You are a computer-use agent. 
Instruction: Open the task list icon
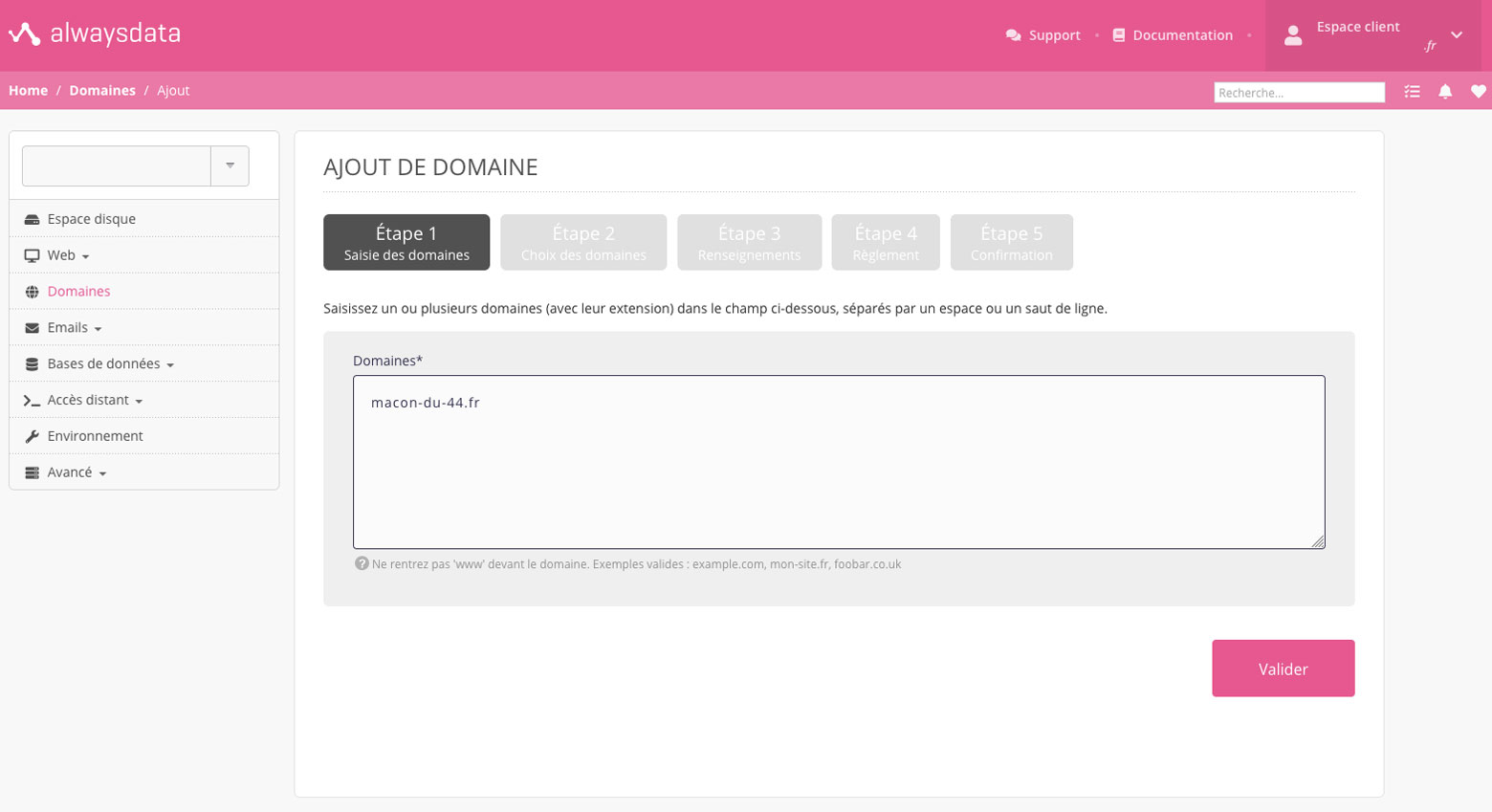pos(1412,92)
